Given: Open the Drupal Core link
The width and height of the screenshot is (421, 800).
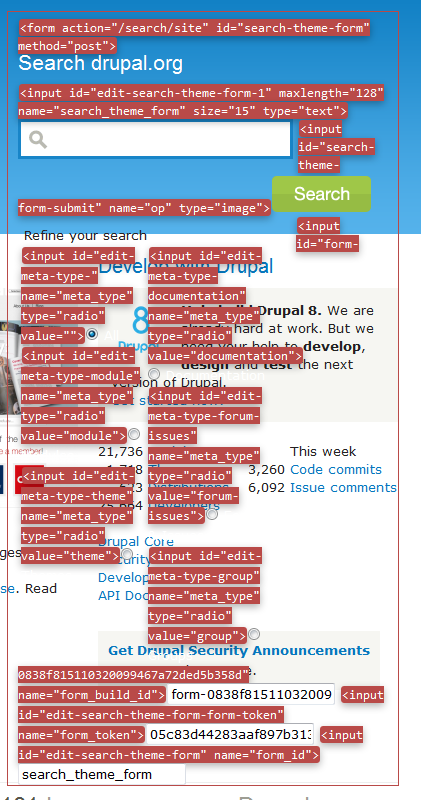Looking at the screenshot, I should click(x=136, y=541).
